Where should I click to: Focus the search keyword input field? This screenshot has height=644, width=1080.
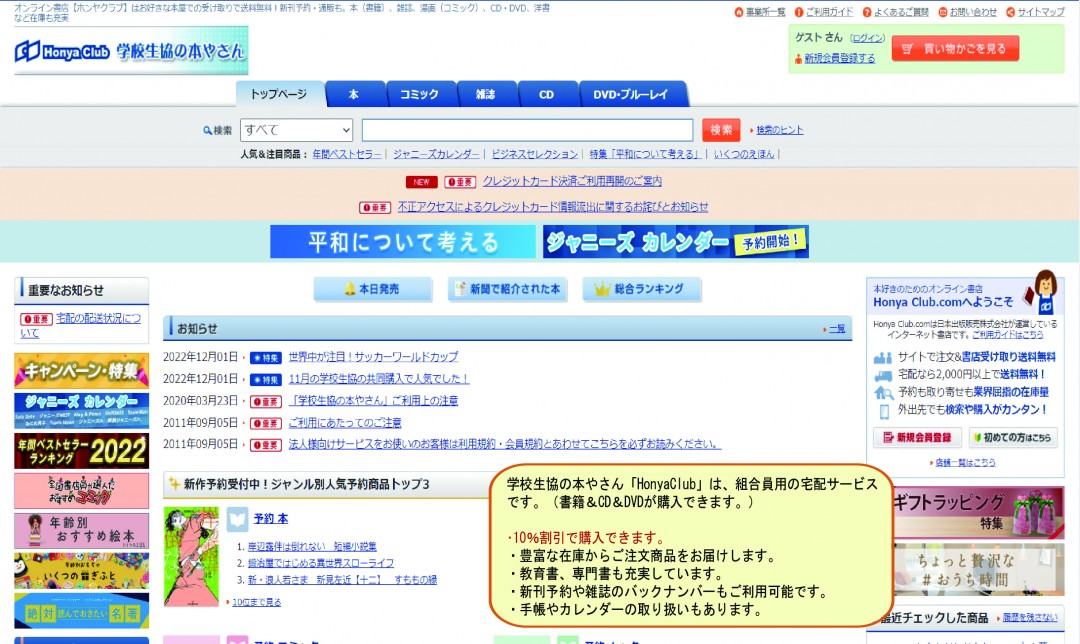pyautogui.click(x=527, y=129)
